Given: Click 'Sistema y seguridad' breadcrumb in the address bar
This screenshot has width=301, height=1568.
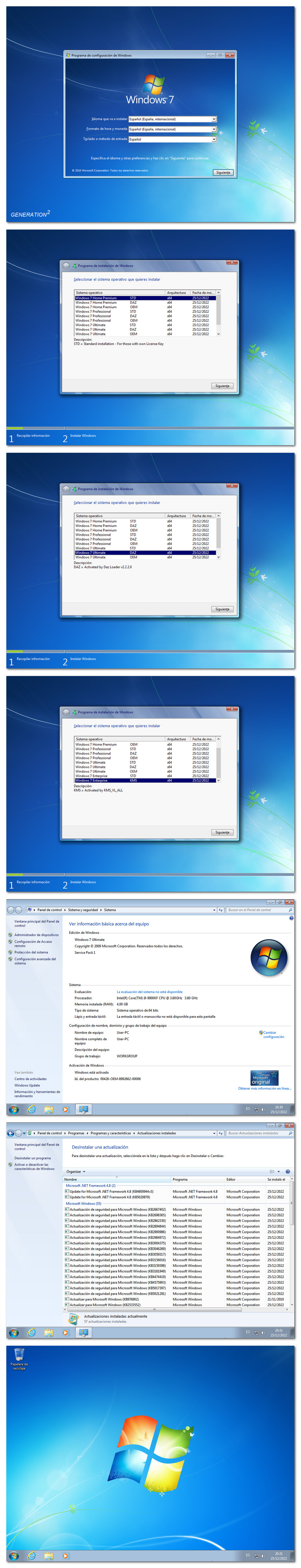Looking at the screenshot, I should click(83, 910).
